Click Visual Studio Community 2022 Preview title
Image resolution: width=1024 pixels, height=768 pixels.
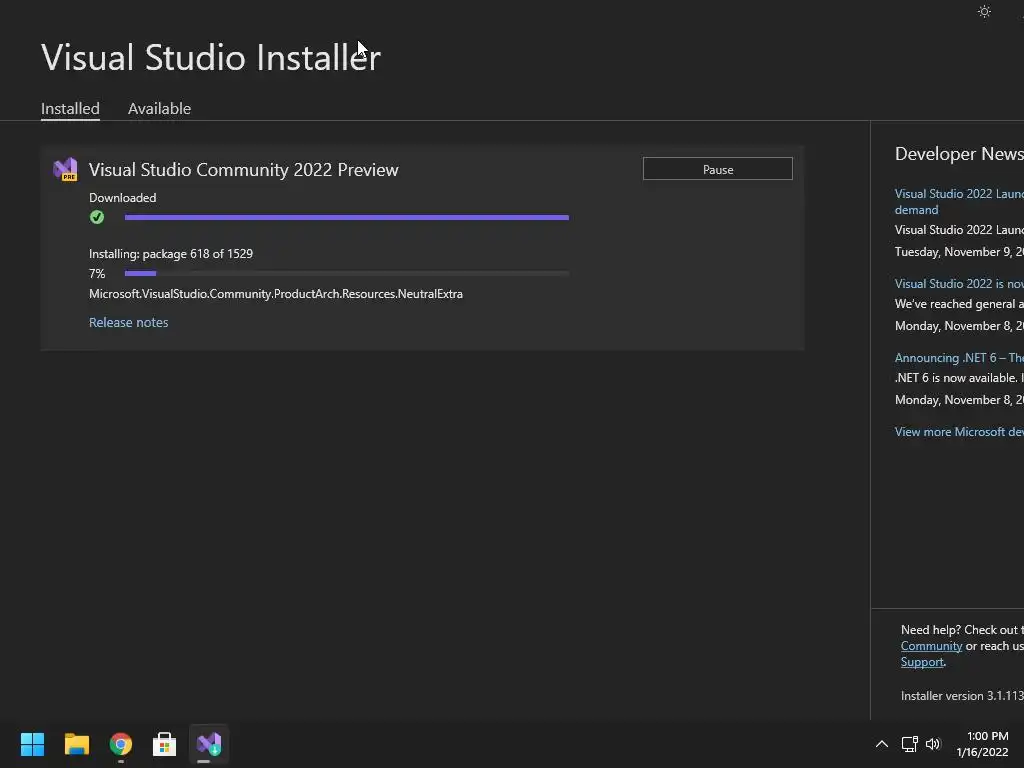[244, 170]
